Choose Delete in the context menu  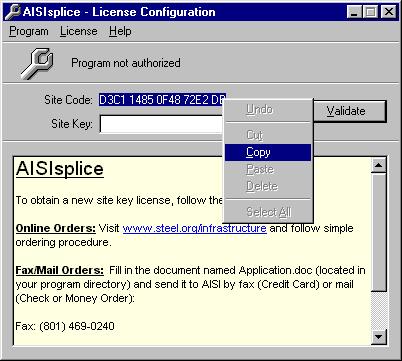point(268,186)
